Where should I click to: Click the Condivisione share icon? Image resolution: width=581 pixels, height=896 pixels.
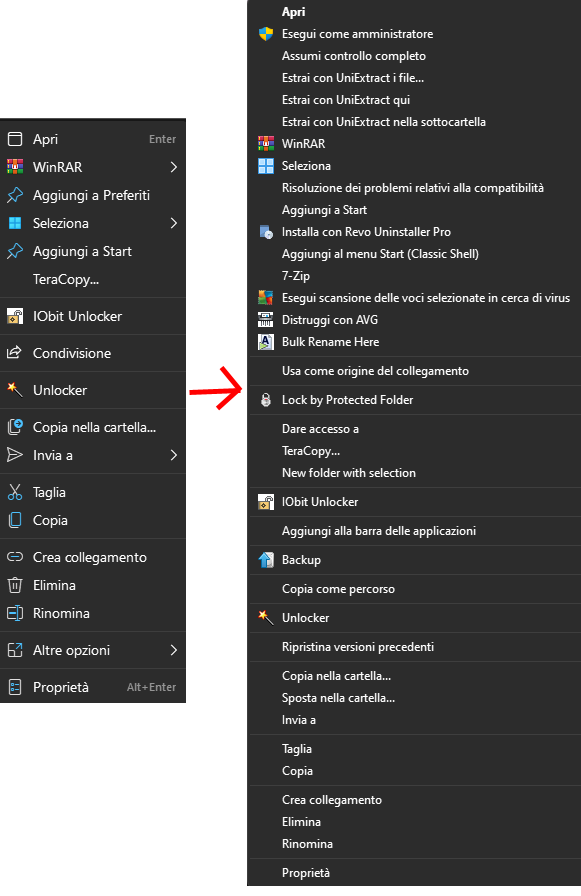(14, 353)
